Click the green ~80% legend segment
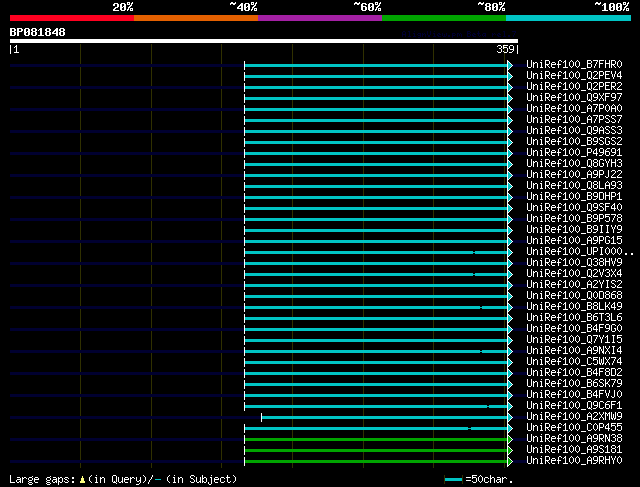The width and height of the screenshot is (640, 487). pyautogui.click(x=444, y=18)
